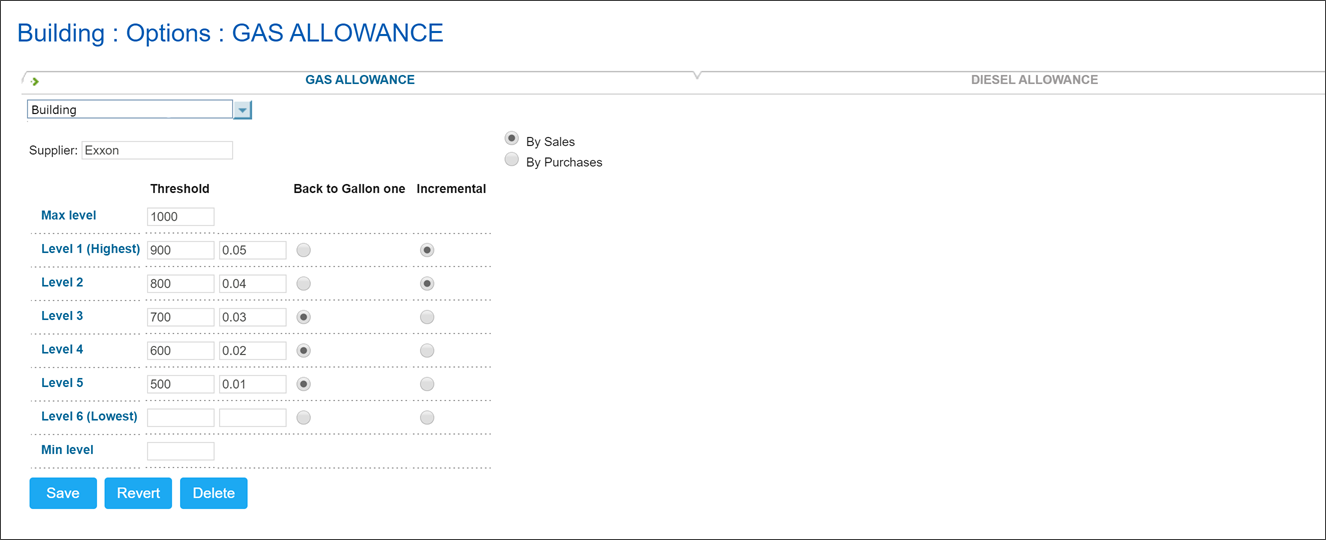Click the Level 4 rate field showing 0.02

253,351
